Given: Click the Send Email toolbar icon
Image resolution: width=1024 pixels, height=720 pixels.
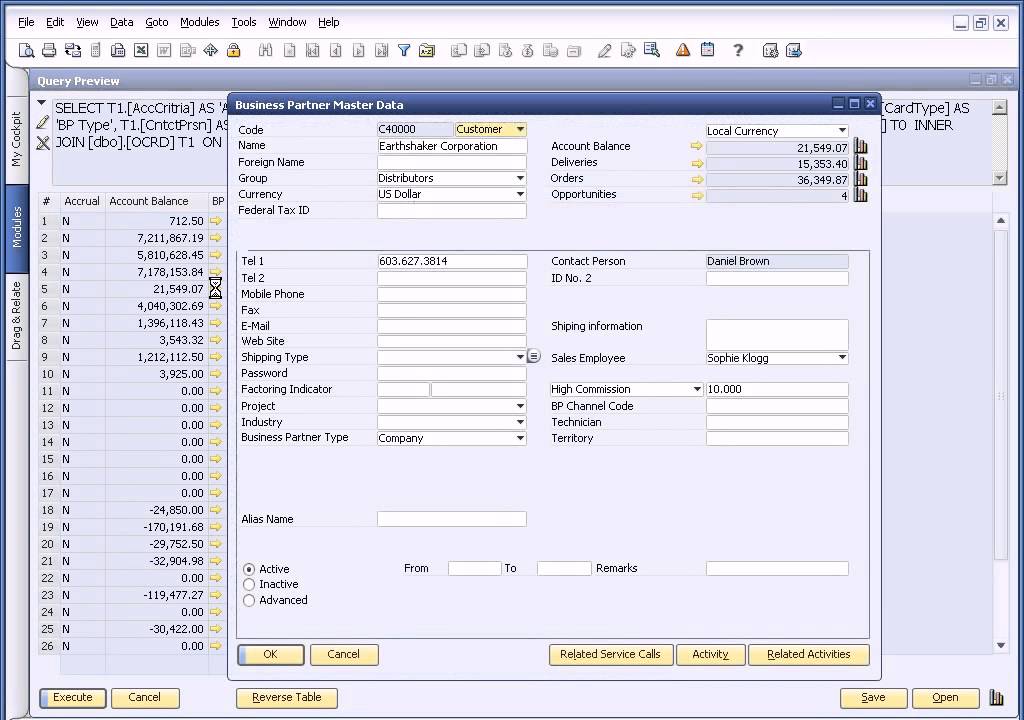Looking at the screenshot, I should pos(72,50).
